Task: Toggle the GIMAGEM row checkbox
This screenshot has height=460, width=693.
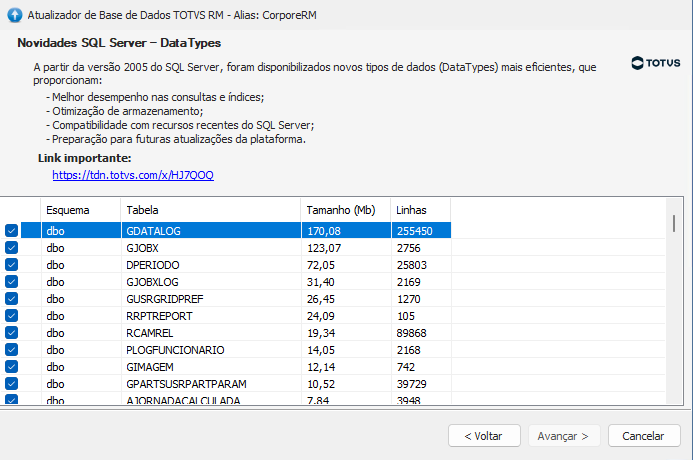Action: [x=11, y=366]
